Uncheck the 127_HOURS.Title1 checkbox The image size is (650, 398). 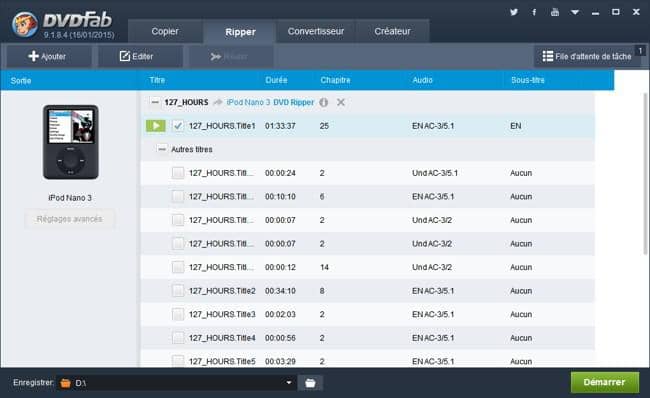click(178, 126)
